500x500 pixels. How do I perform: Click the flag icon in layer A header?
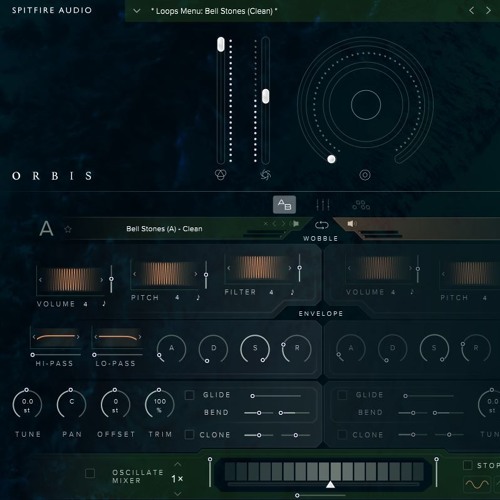[296, 223]
